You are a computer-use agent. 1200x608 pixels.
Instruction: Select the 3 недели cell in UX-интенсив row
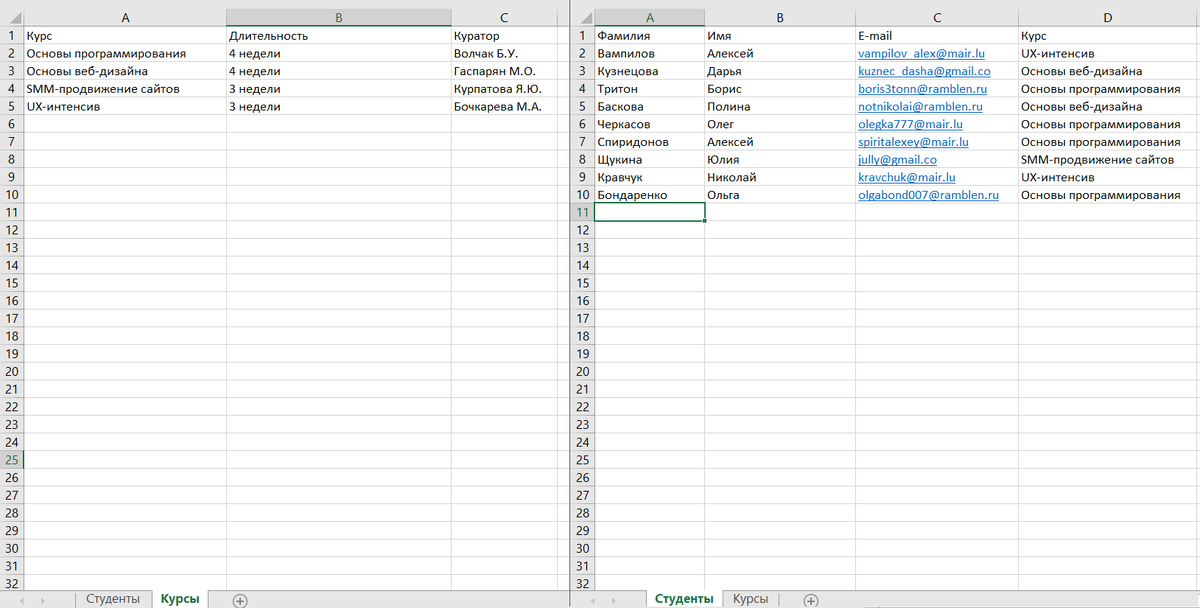point(339,106)
